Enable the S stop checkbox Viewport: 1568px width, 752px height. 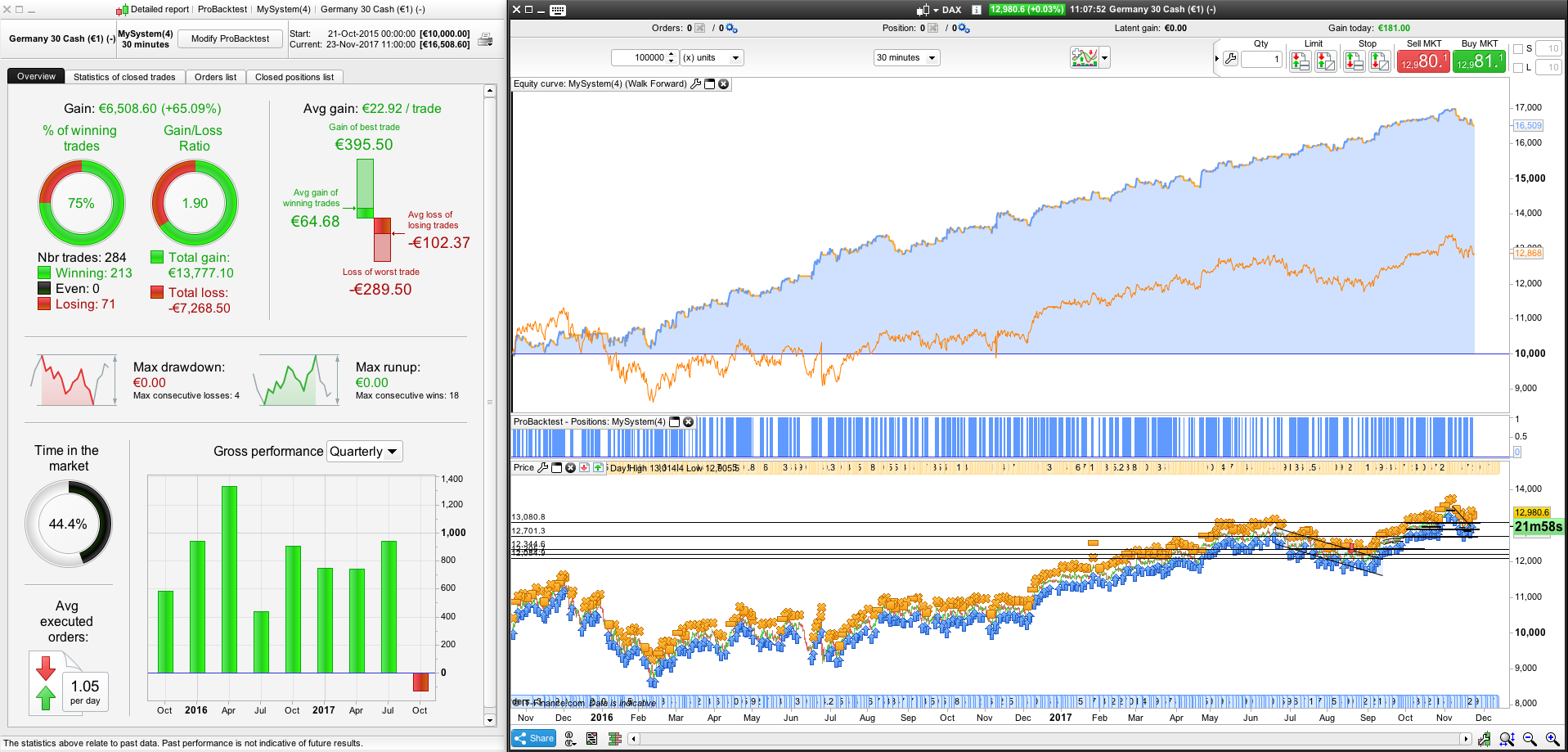(x=1518, y=49)
